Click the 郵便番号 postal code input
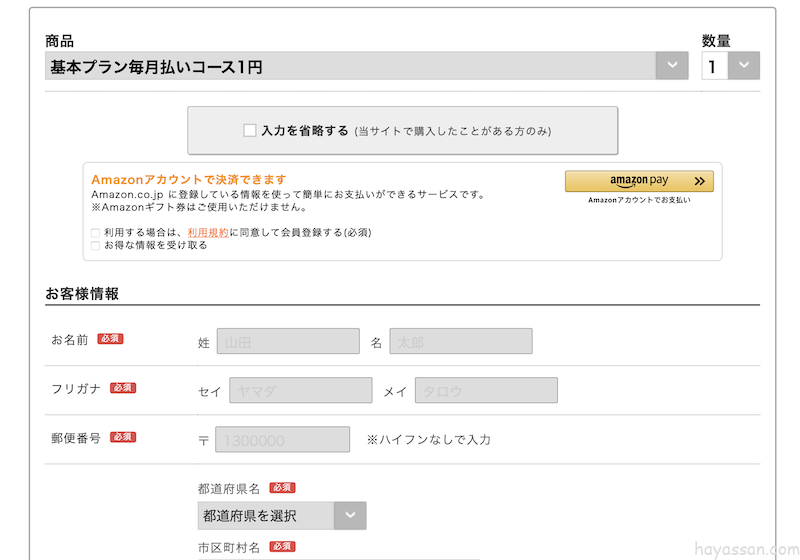 (282, 440)
